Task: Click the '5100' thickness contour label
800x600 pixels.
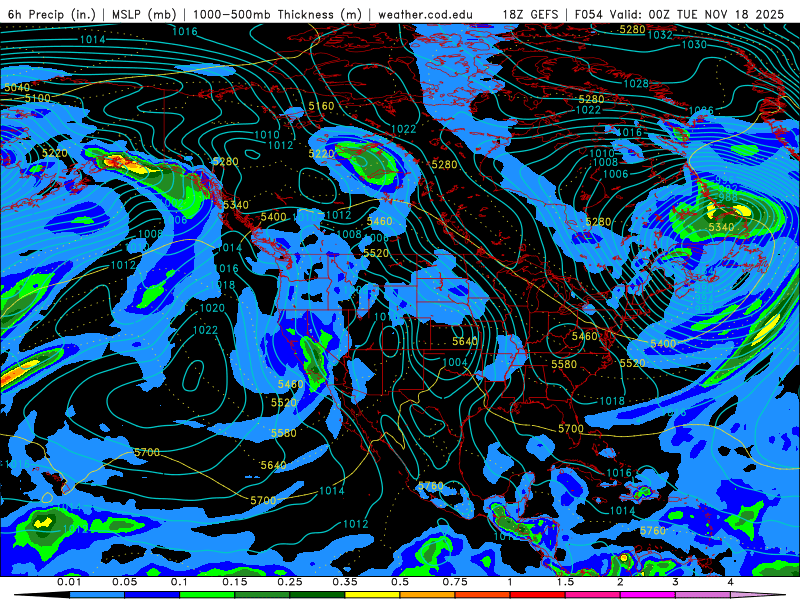Action: pos(38,98)
